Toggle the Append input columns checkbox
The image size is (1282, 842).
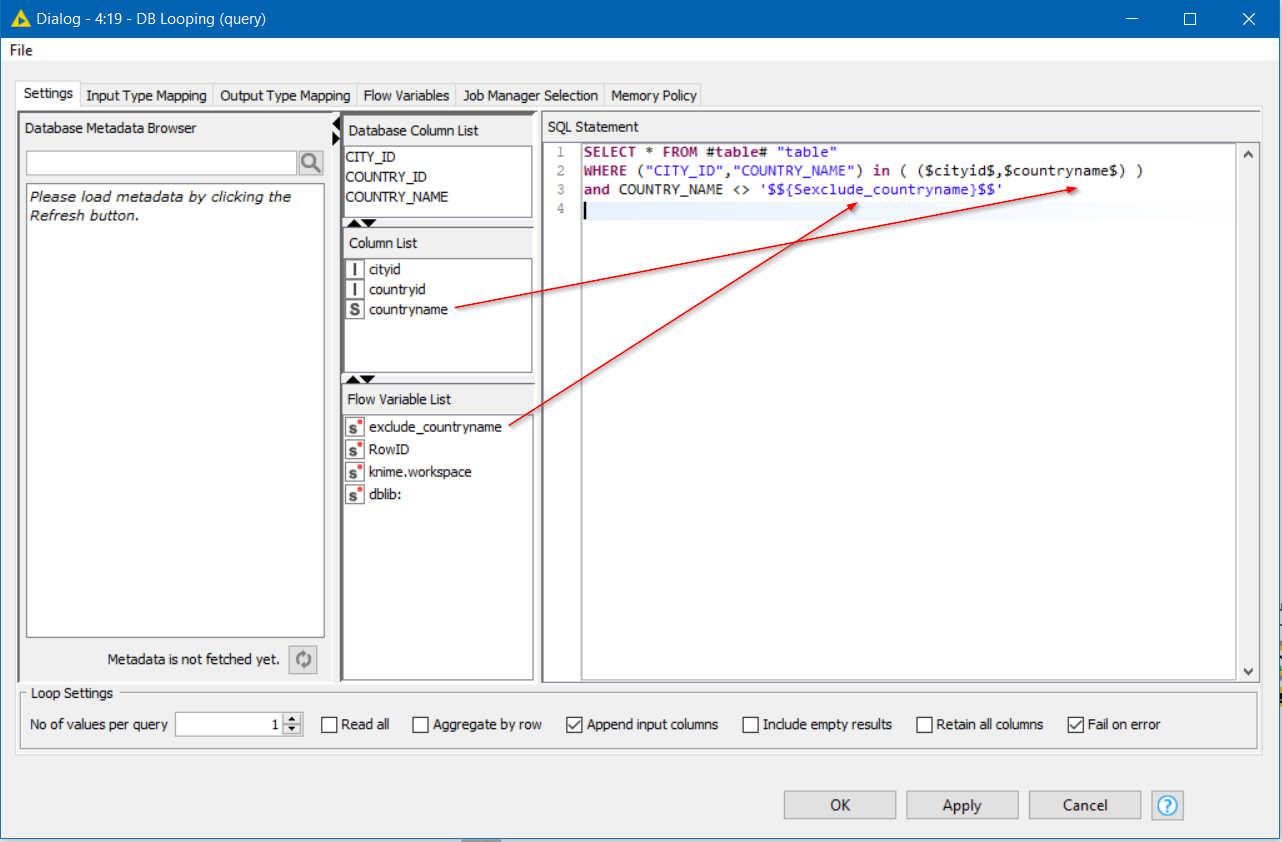(575, 725)
